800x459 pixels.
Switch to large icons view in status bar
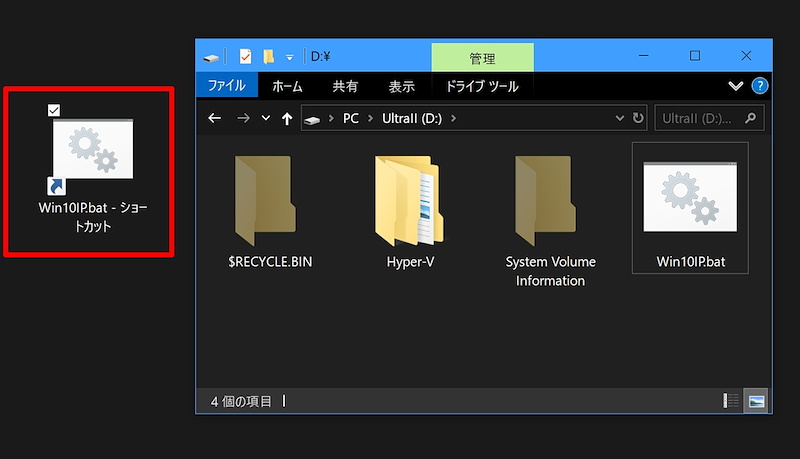point(756,401)
